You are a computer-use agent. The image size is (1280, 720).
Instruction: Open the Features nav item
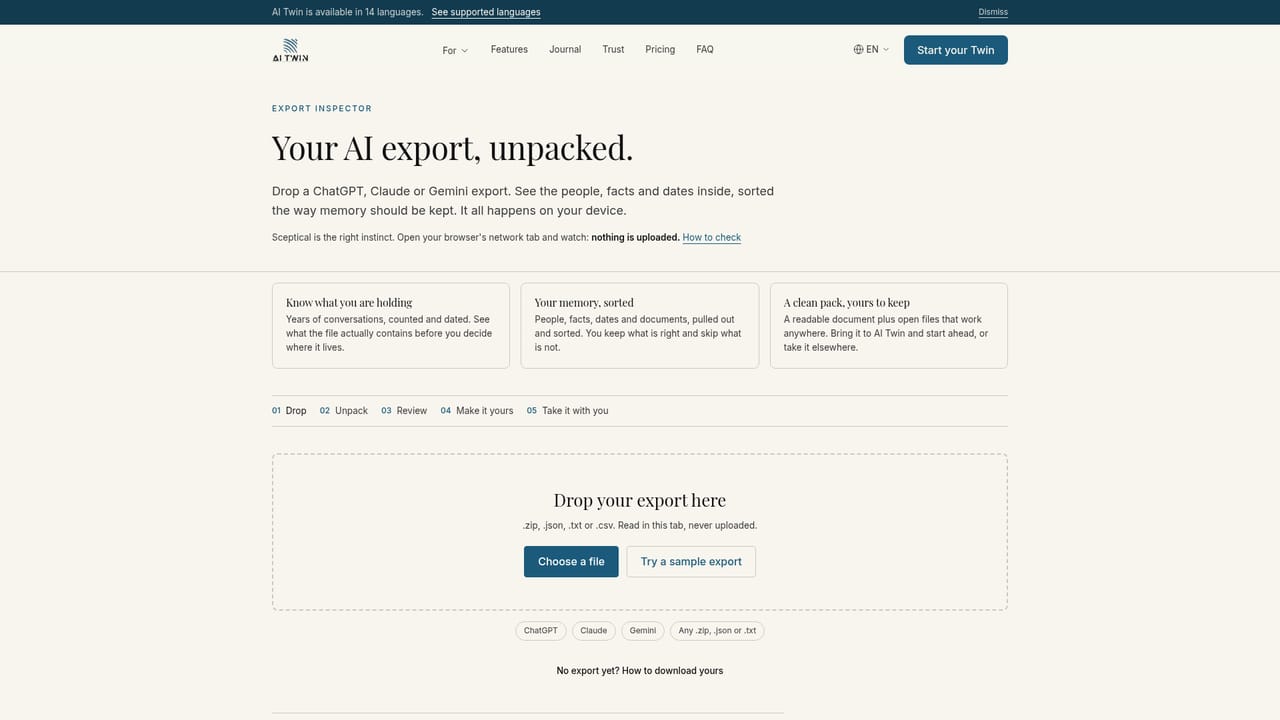tap(509, 49)
